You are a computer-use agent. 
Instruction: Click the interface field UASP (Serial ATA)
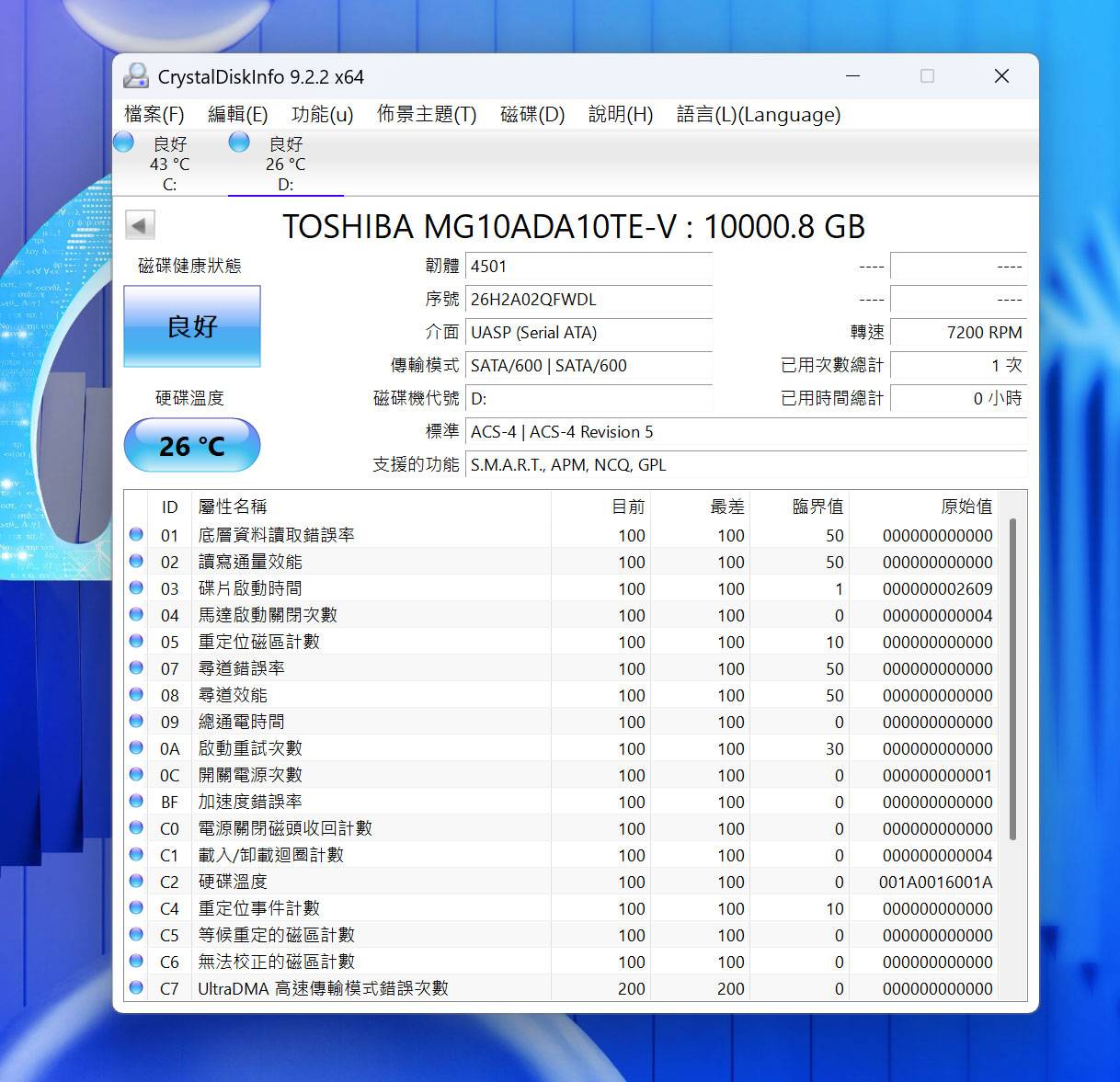[x=589, y=333]
